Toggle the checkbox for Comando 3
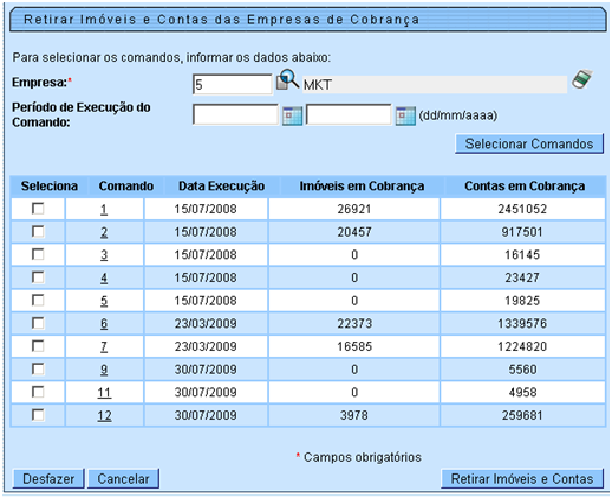The height and width of the screenshot is (497, 615). [x=39, y=254]
